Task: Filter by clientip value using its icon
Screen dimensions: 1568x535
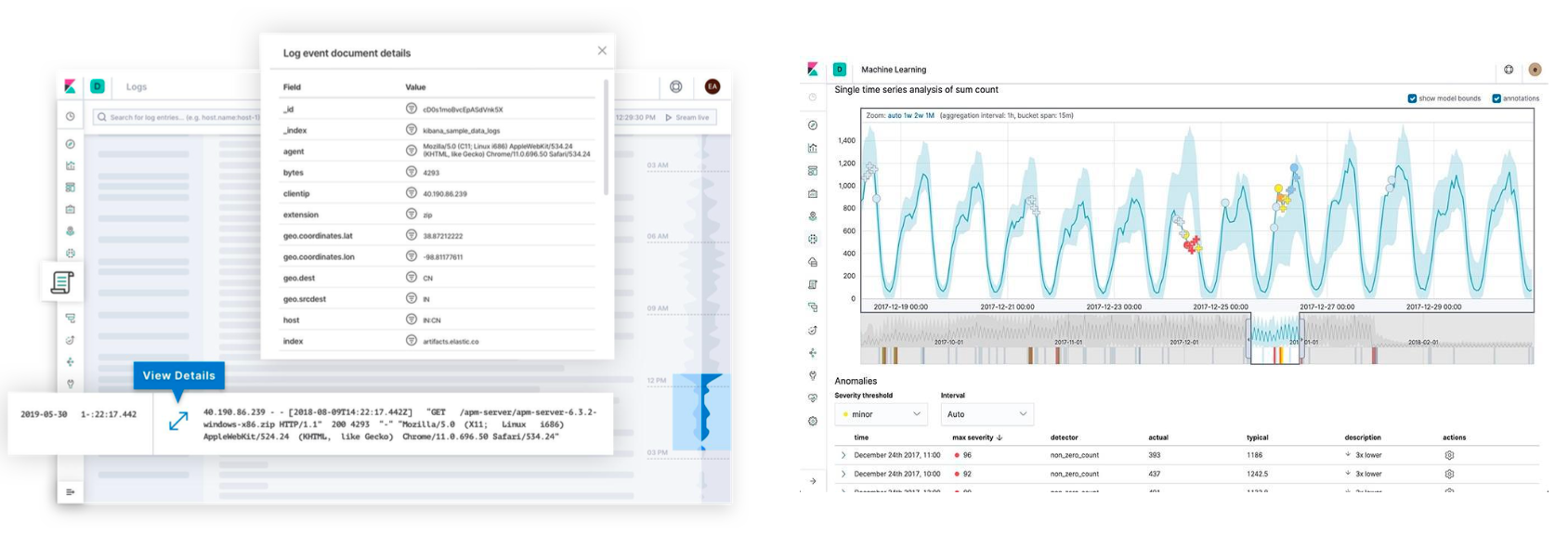Action: click(x=411, y=193)
